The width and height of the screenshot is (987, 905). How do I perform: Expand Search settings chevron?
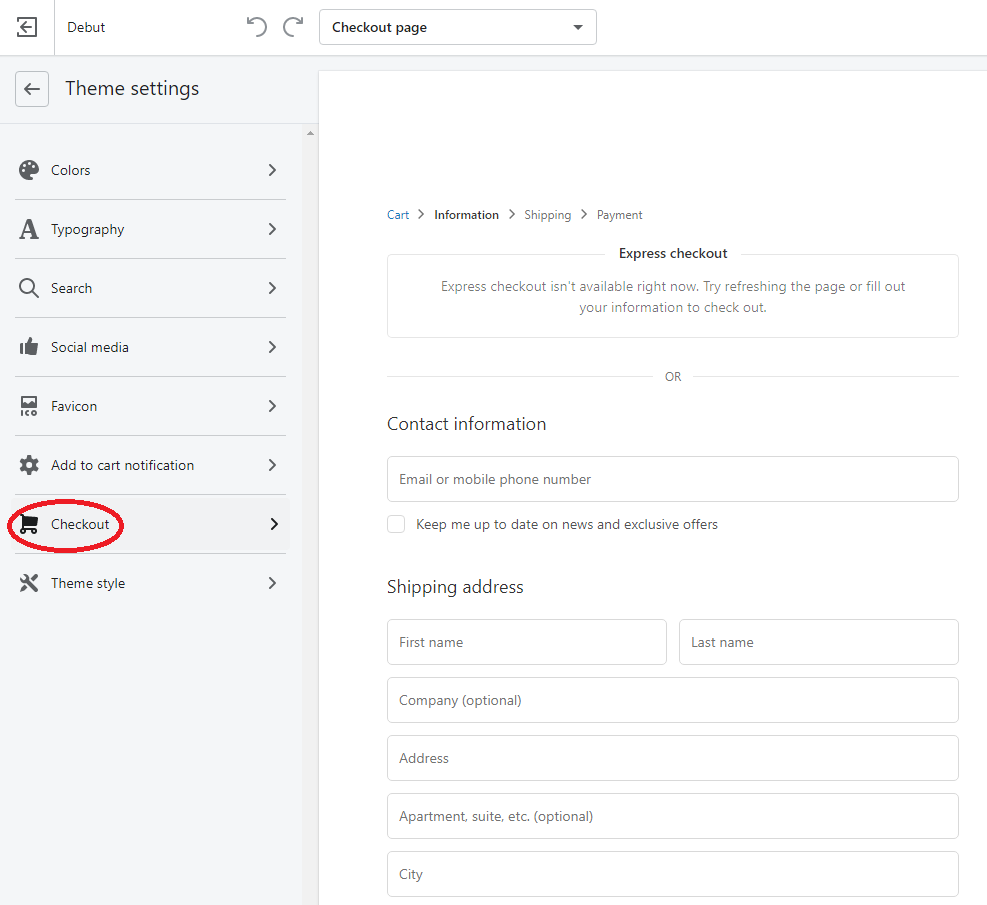(272, 288)
